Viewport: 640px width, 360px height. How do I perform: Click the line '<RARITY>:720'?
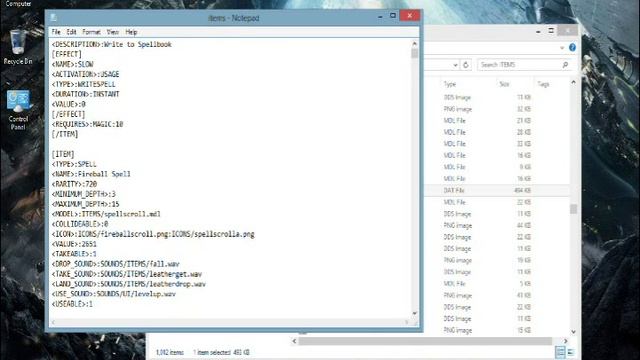tap(74, 184)
